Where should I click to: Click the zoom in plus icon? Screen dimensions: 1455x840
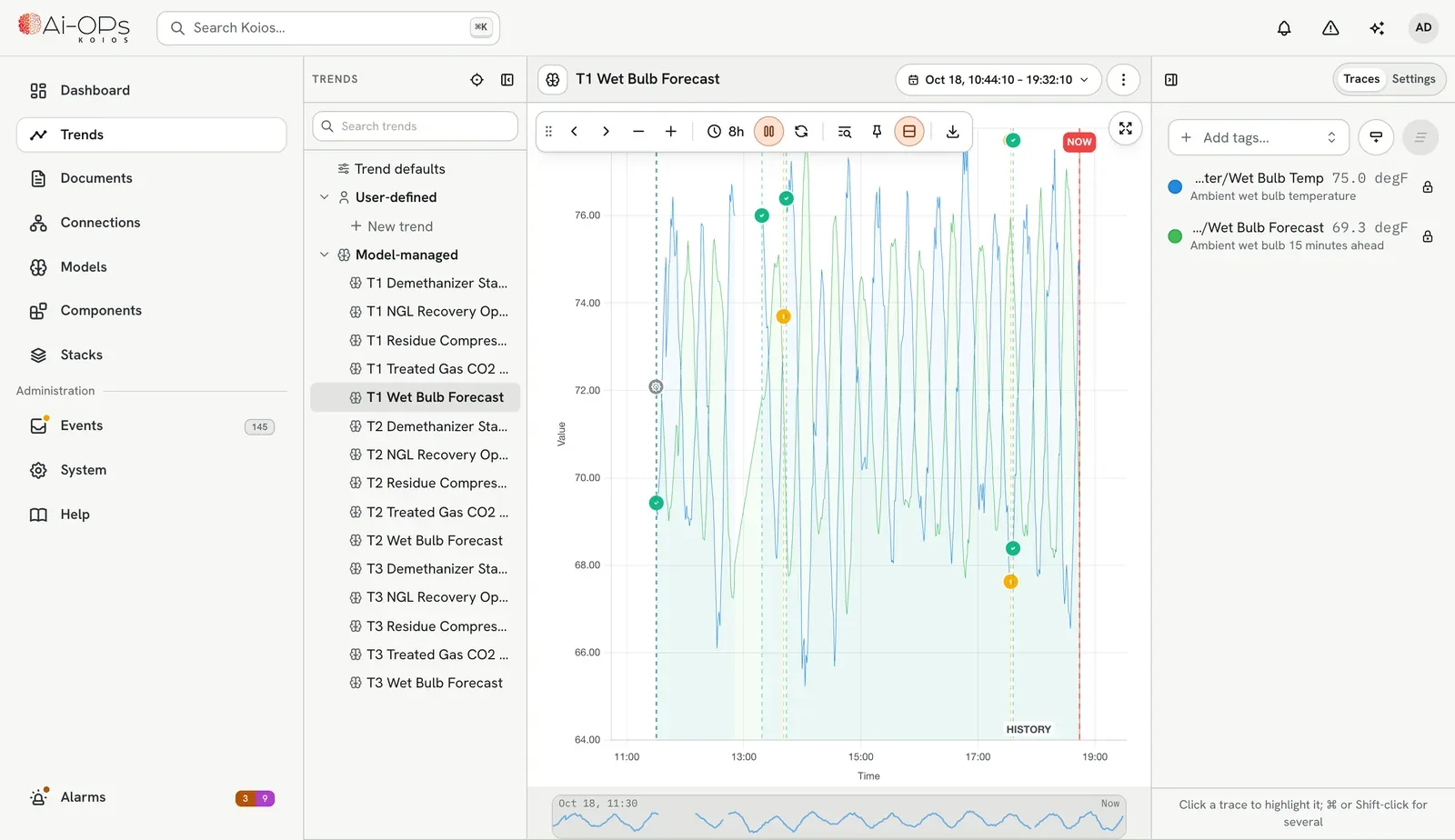click(x=670, y=132)
